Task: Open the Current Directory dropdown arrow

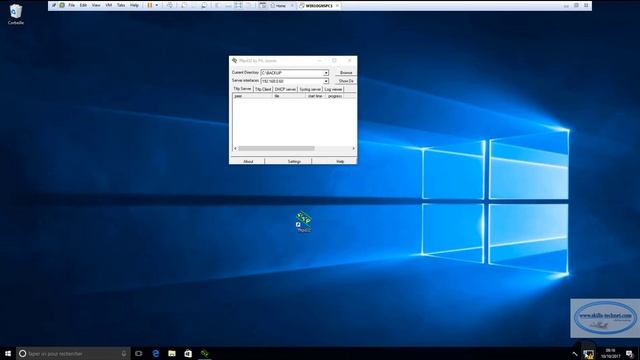Action: click(326, 73)
